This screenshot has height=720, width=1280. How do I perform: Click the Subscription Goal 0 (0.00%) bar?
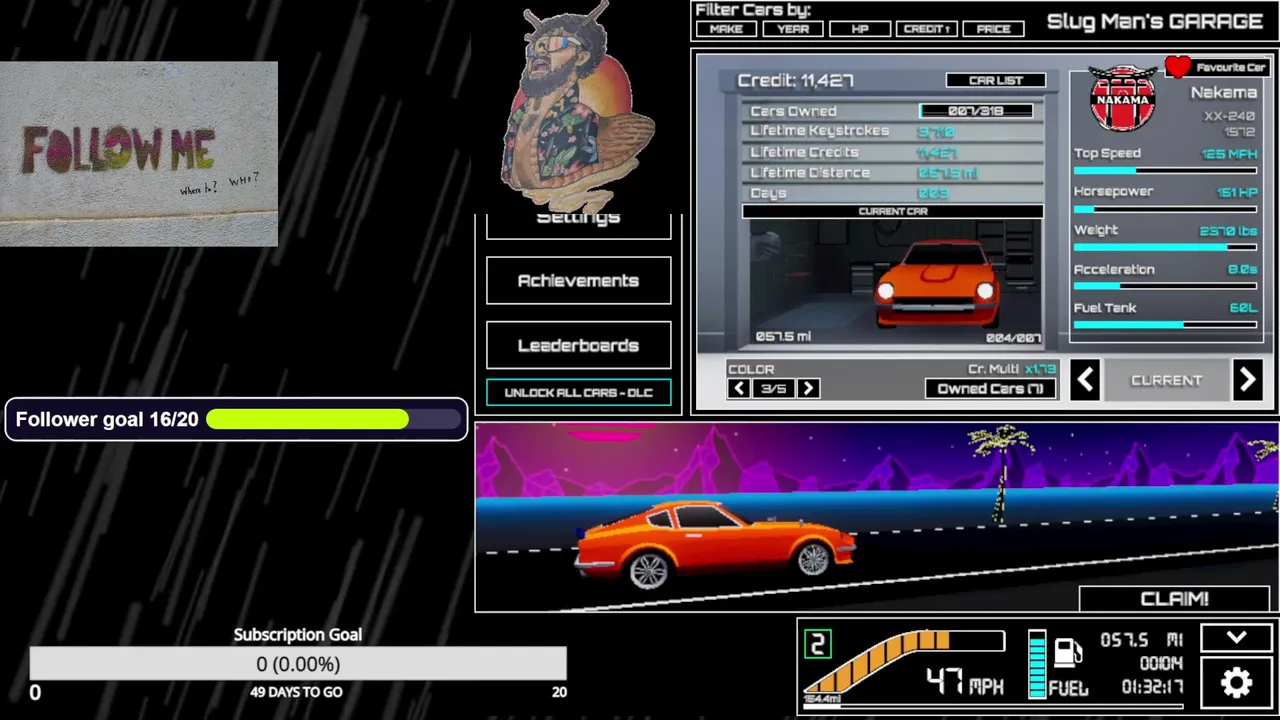click(x=298, y=664)
